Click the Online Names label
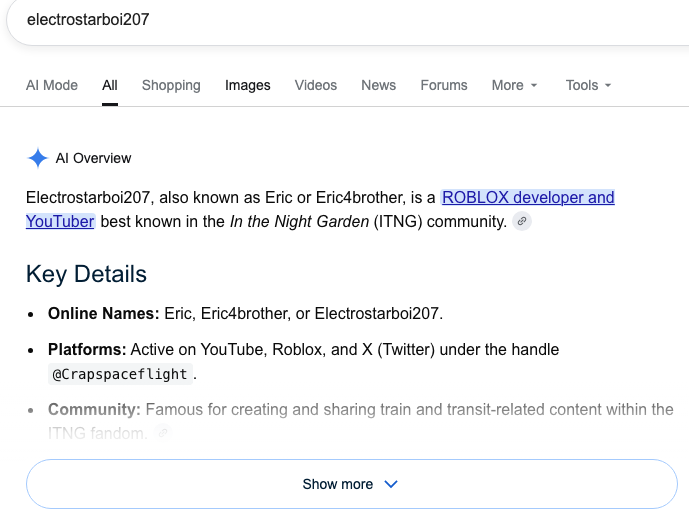Screen dimensions: 689x520 pos(104,313)
